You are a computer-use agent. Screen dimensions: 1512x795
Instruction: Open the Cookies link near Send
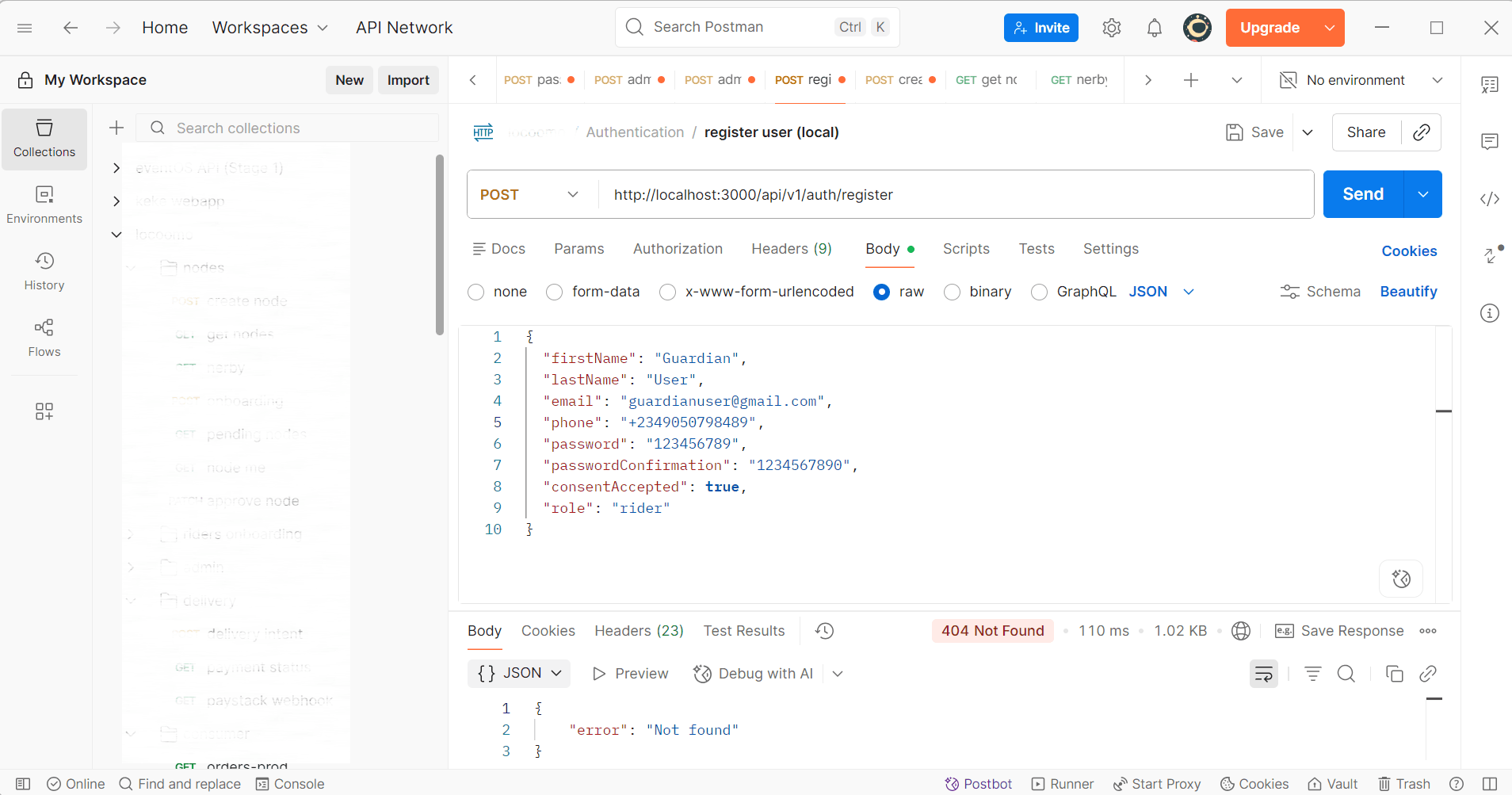coord(1409,251)
